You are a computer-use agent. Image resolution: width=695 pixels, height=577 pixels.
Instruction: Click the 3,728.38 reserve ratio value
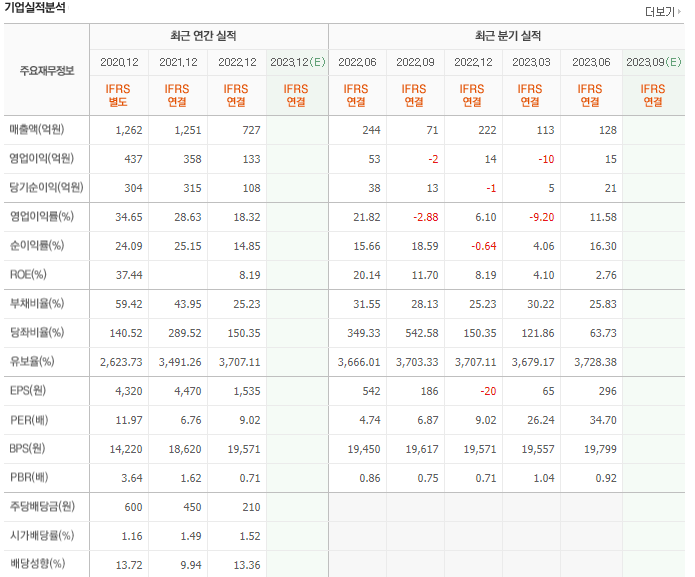click(x=596, y=362)
